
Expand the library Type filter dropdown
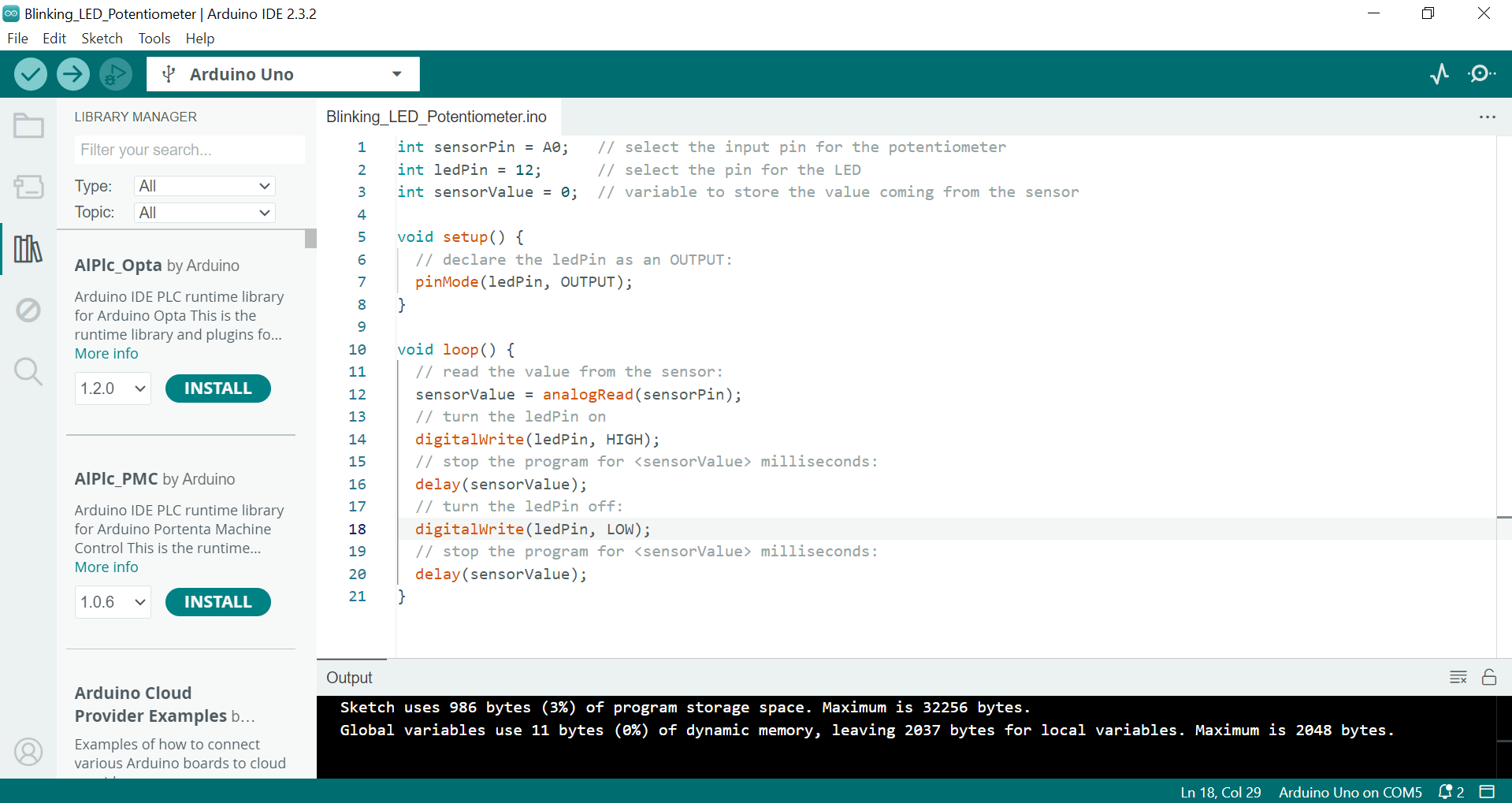point(205,186)
